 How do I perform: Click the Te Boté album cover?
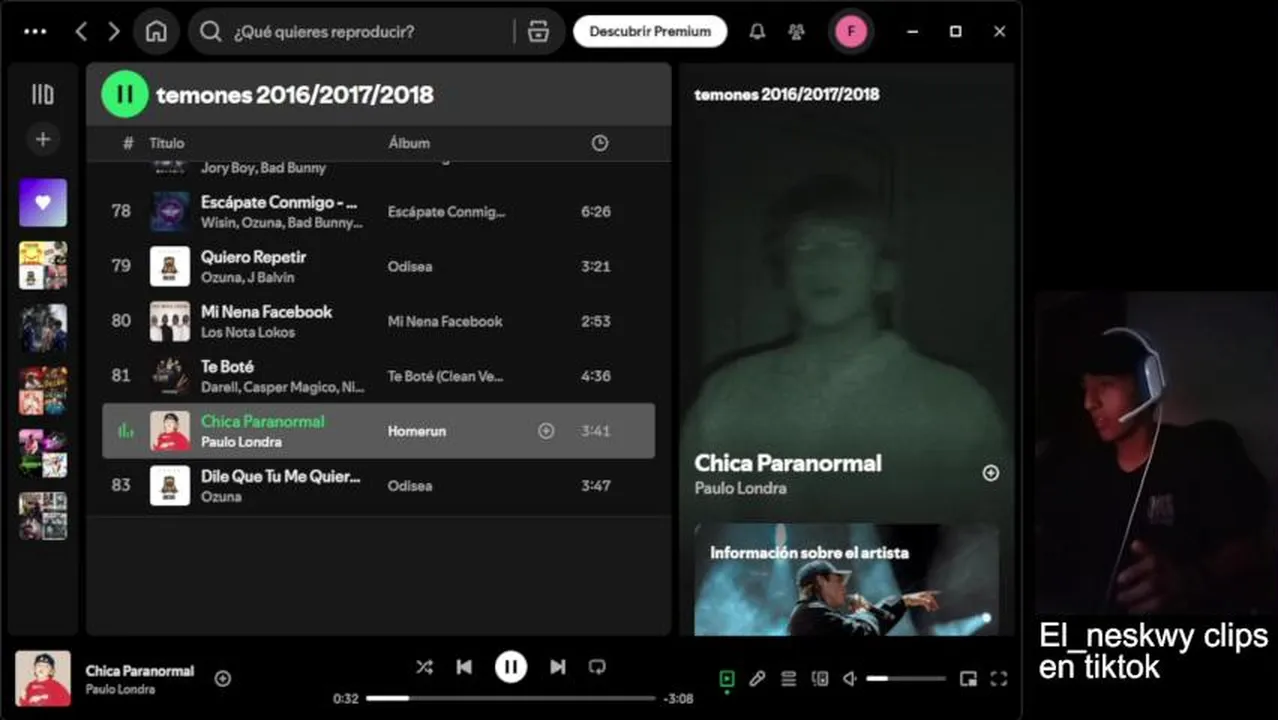170,376
